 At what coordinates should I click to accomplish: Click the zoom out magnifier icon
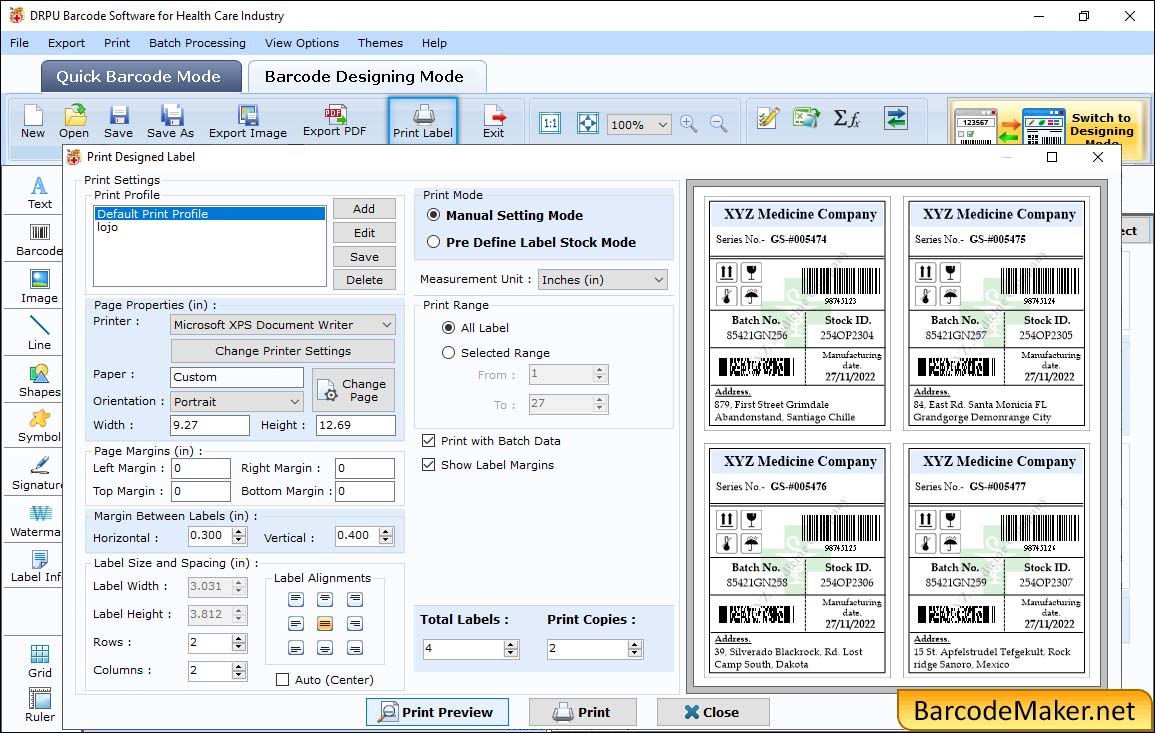coord(718,123)
